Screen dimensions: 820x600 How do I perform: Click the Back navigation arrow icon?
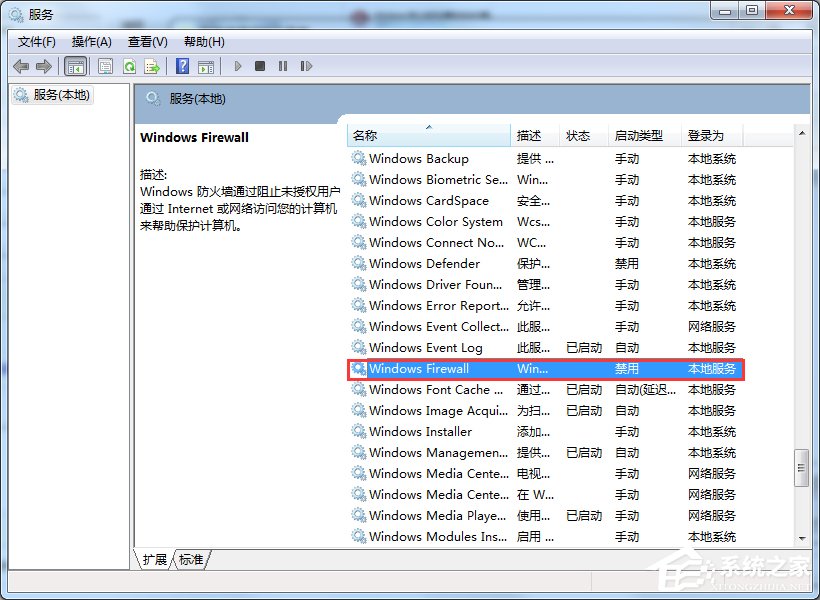[x=20, y=65]
